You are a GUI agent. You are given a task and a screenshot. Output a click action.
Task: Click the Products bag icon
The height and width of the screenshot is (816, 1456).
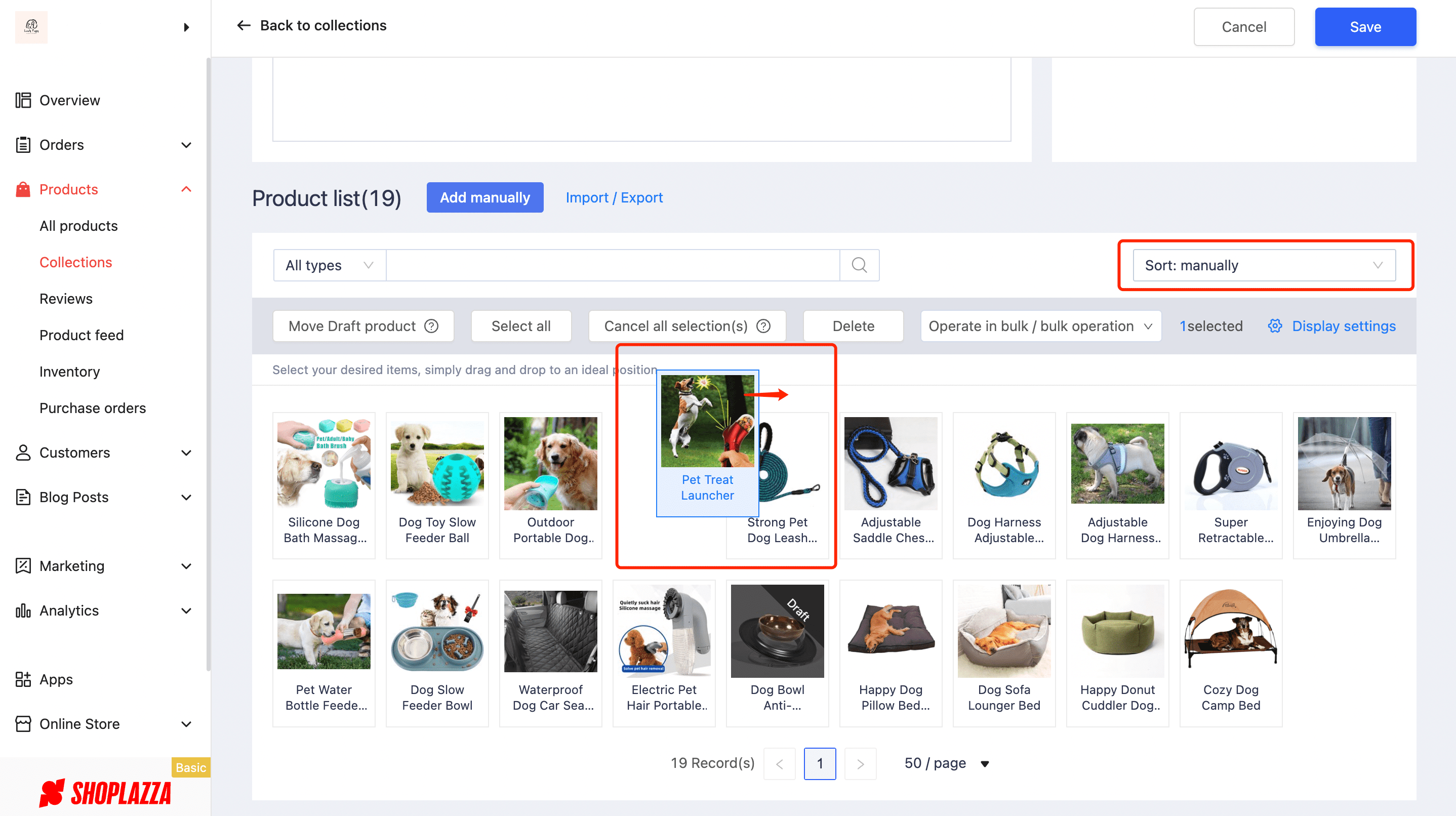[23, 189]
